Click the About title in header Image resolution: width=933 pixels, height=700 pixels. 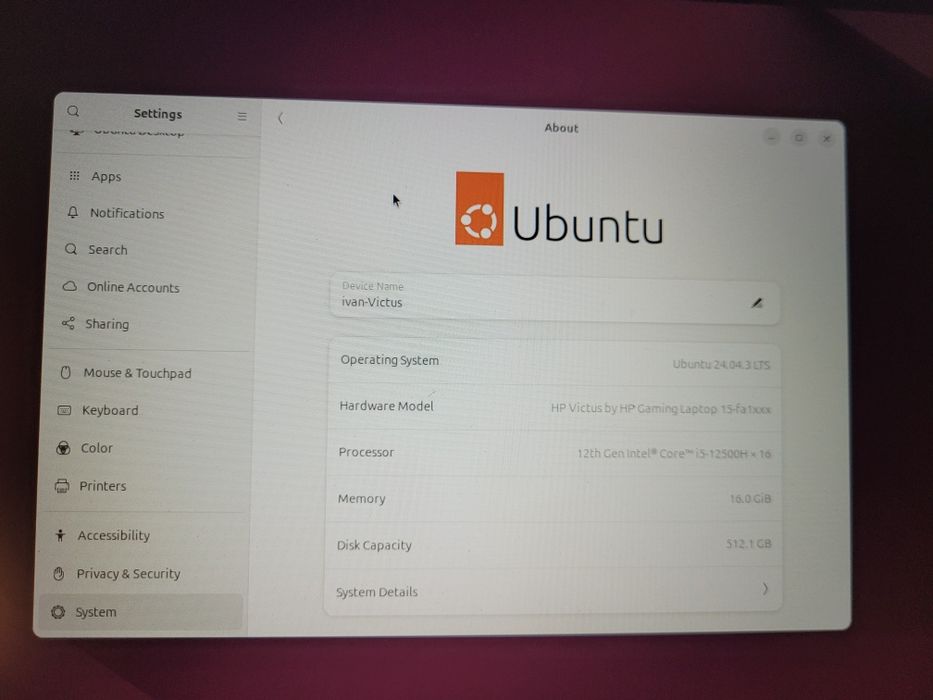[x=561, y=127]
